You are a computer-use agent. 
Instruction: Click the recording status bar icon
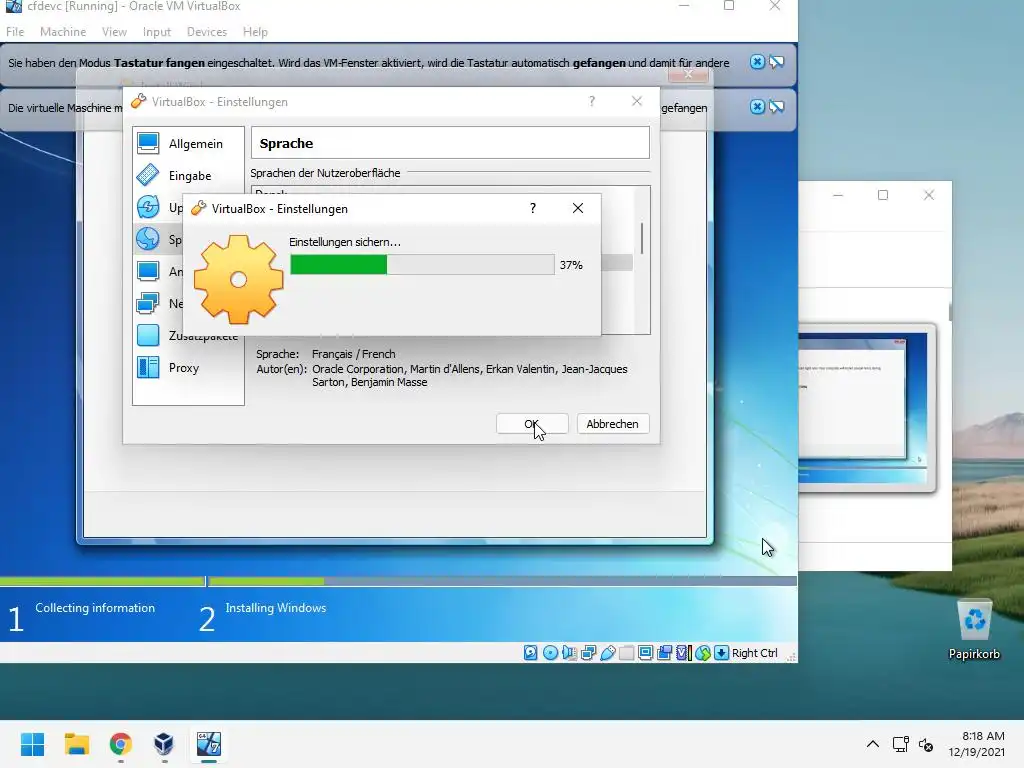coord(664,652)
